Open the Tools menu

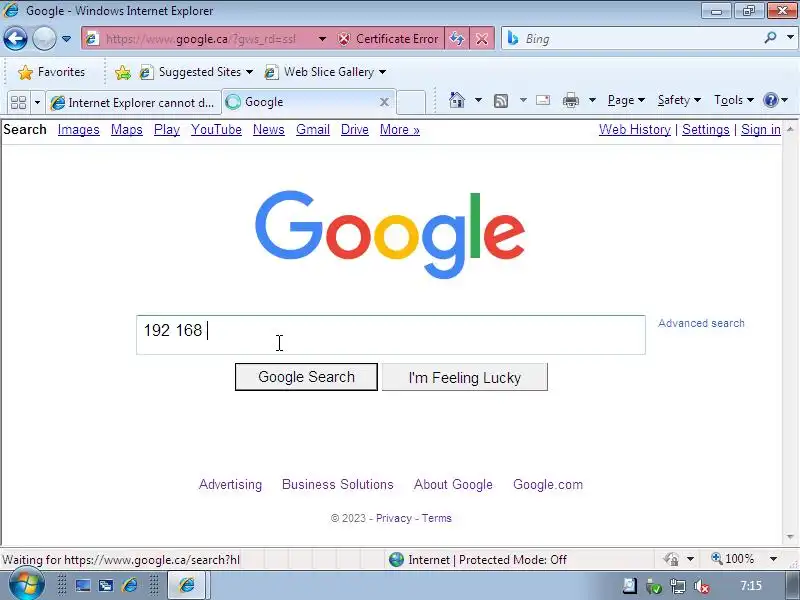pos(734,100)
